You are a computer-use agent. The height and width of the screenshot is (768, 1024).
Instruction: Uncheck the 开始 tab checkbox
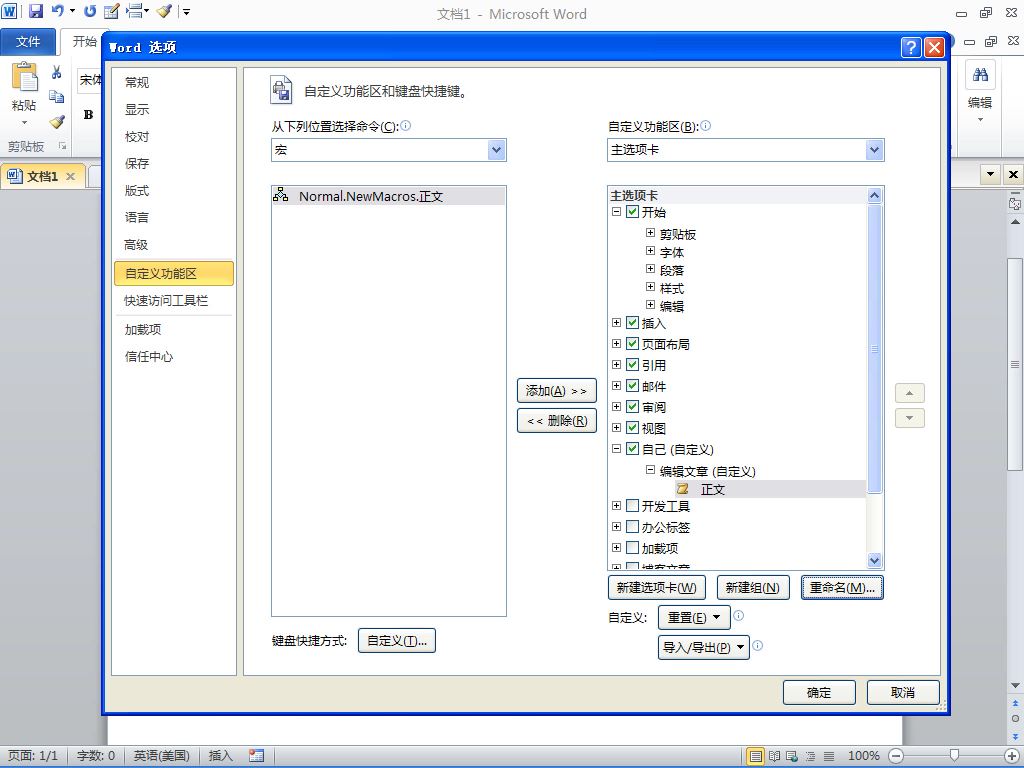[x=632, y=212]
